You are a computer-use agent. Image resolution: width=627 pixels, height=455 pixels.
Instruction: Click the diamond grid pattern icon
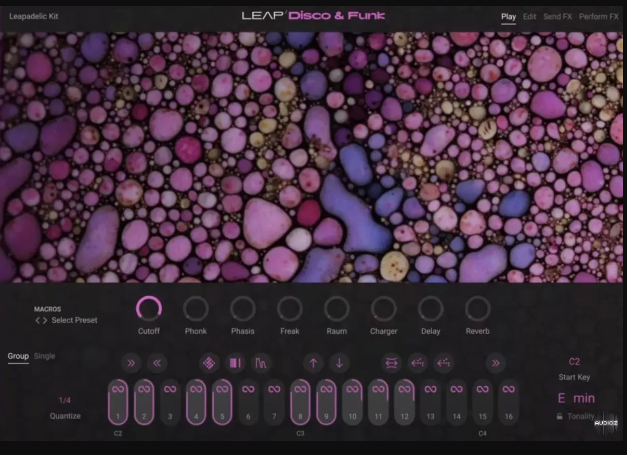209,363
